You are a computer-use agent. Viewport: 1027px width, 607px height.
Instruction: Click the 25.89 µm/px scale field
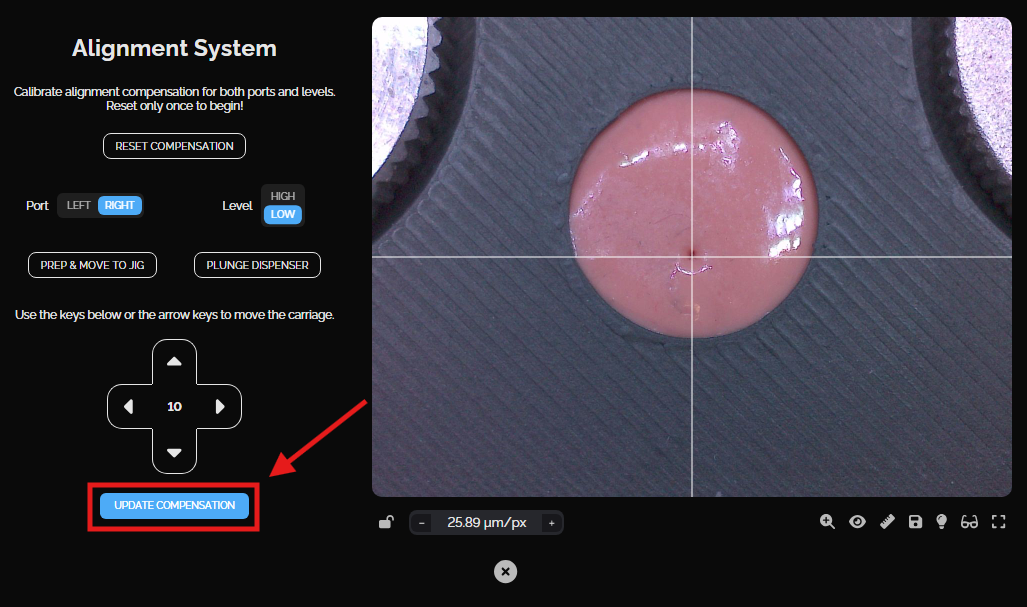pyautogui.click(x=486, y=523)
